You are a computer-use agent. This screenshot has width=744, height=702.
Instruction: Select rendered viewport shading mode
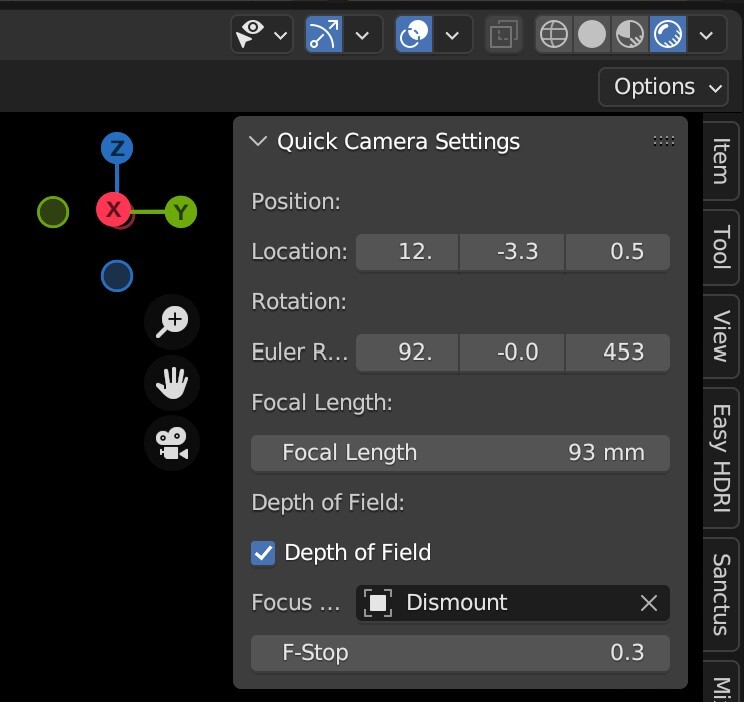coord(667,35)
